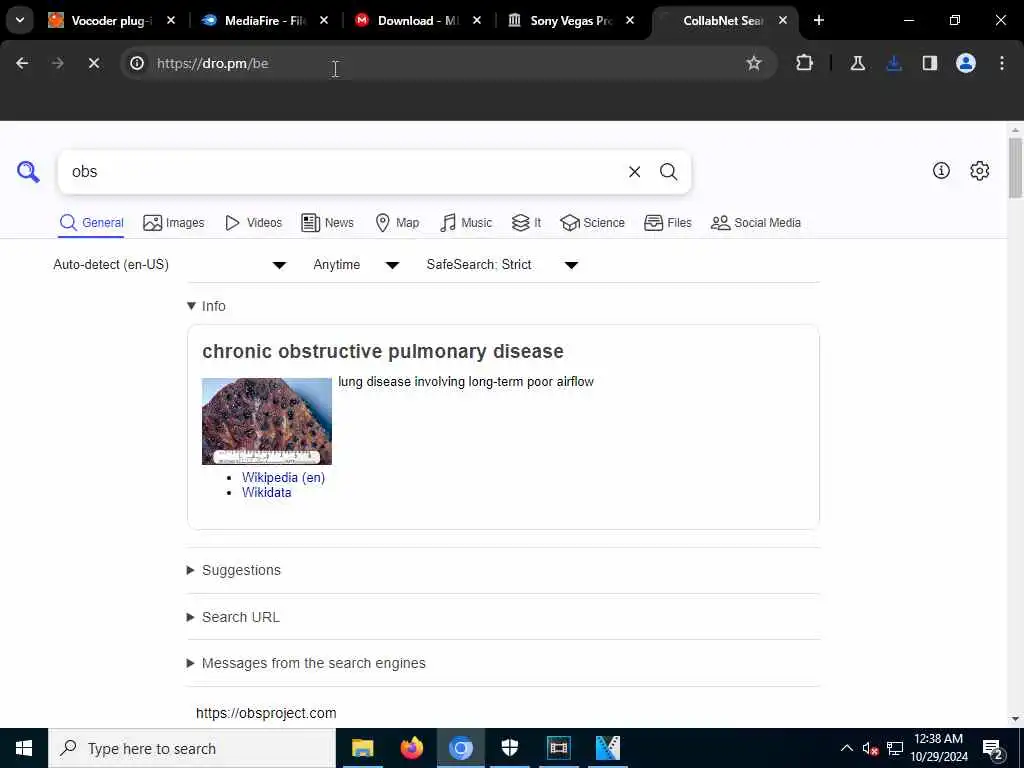Open the obsproject.com result URL
1024x768 pixels.
266,713
